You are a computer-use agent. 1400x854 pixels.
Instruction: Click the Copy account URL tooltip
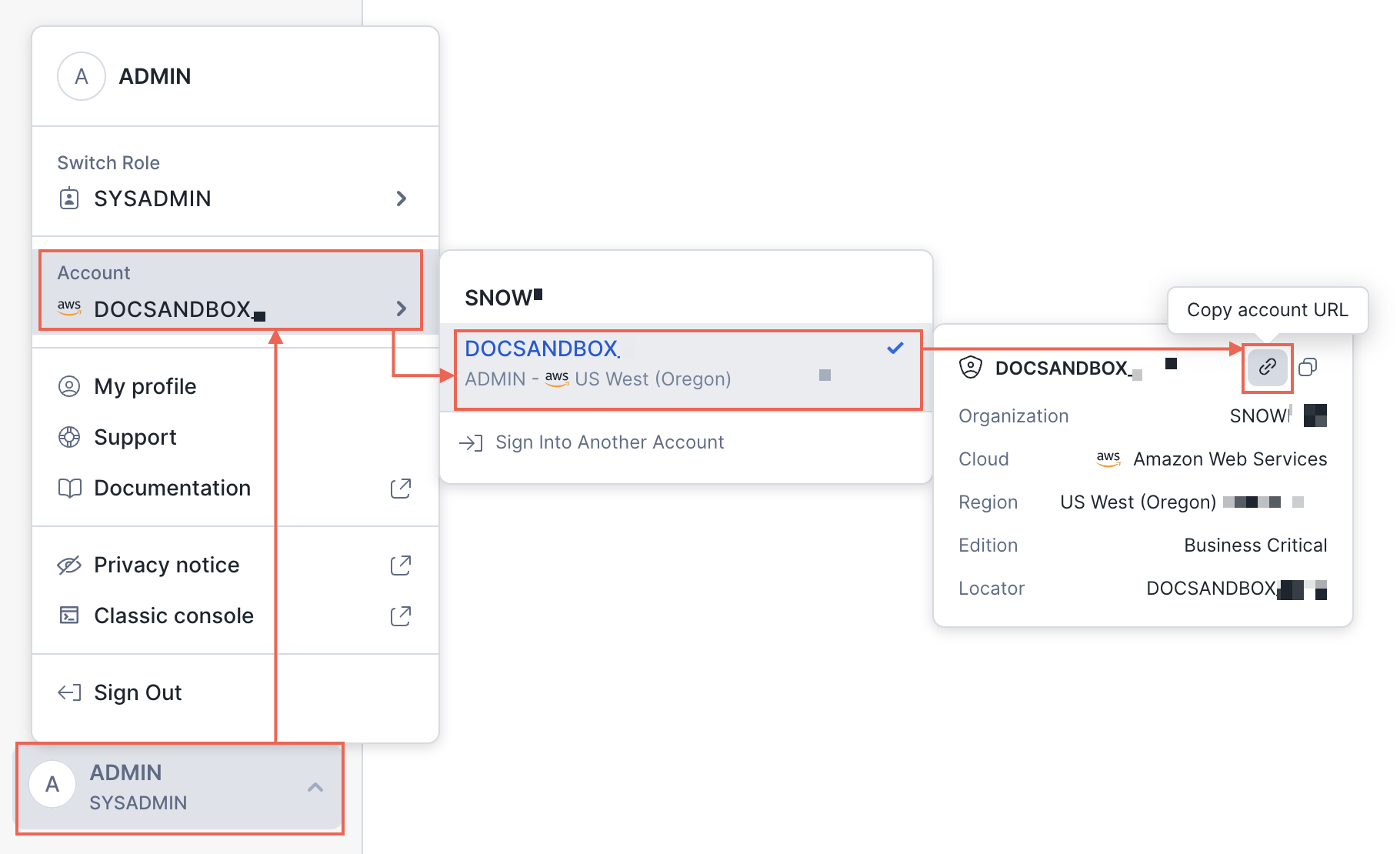tap(1268, 310)
